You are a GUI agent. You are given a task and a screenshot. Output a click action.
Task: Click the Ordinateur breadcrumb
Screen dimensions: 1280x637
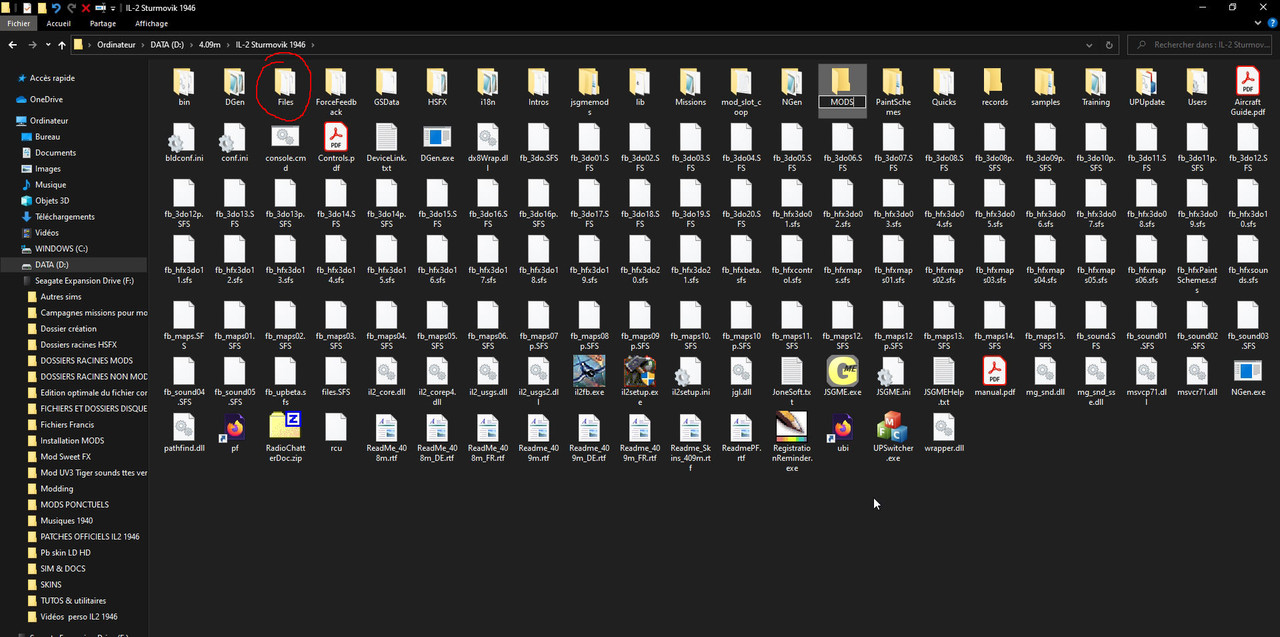point(118,45)
